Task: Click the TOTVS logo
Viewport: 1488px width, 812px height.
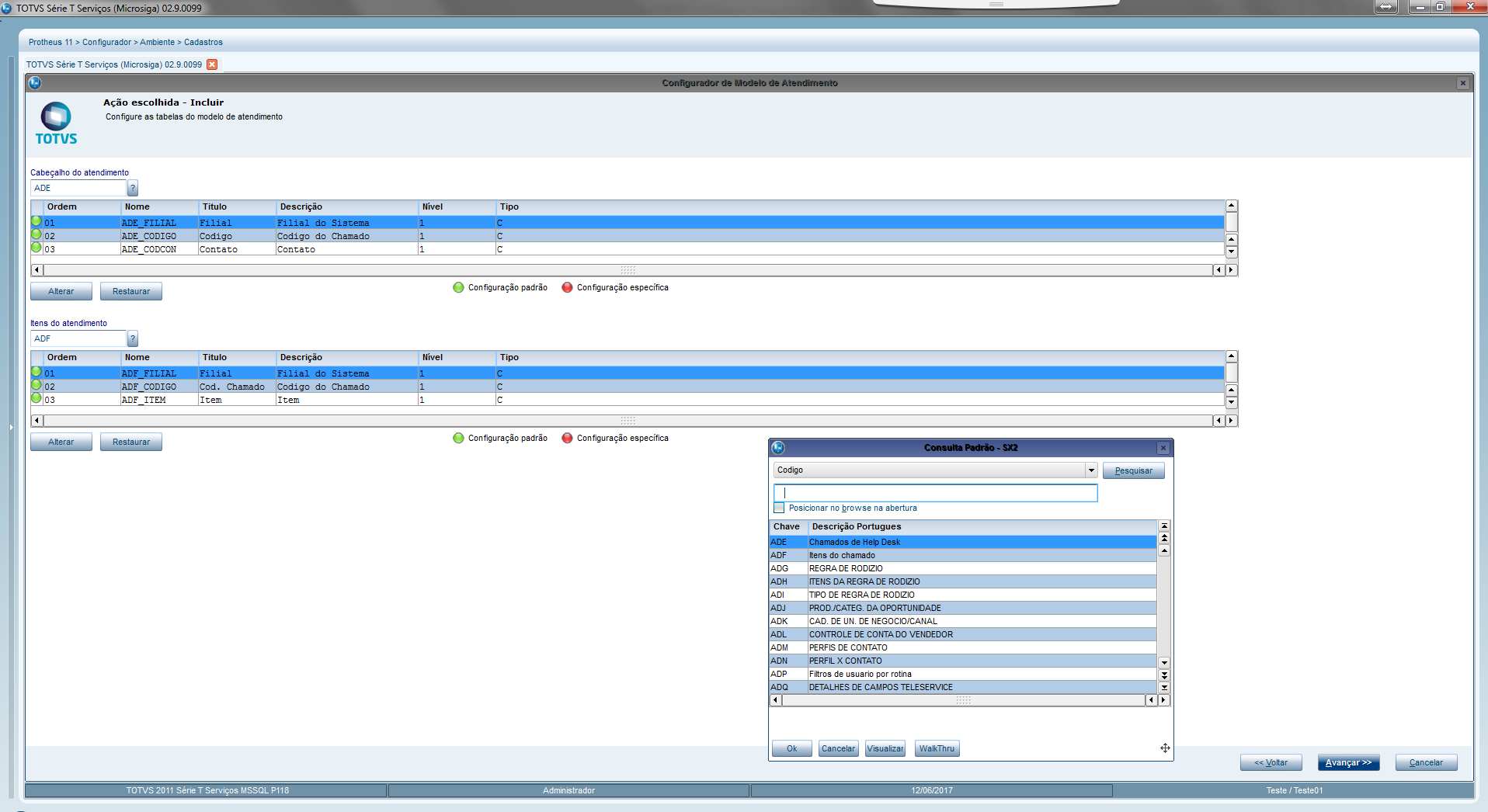Action: click(x=56, y=123)
